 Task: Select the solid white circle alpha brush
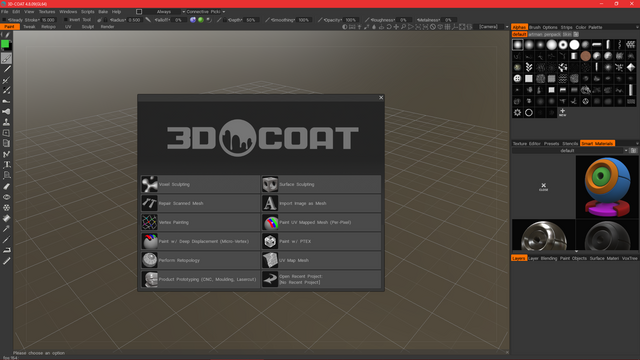pos(574,44)
